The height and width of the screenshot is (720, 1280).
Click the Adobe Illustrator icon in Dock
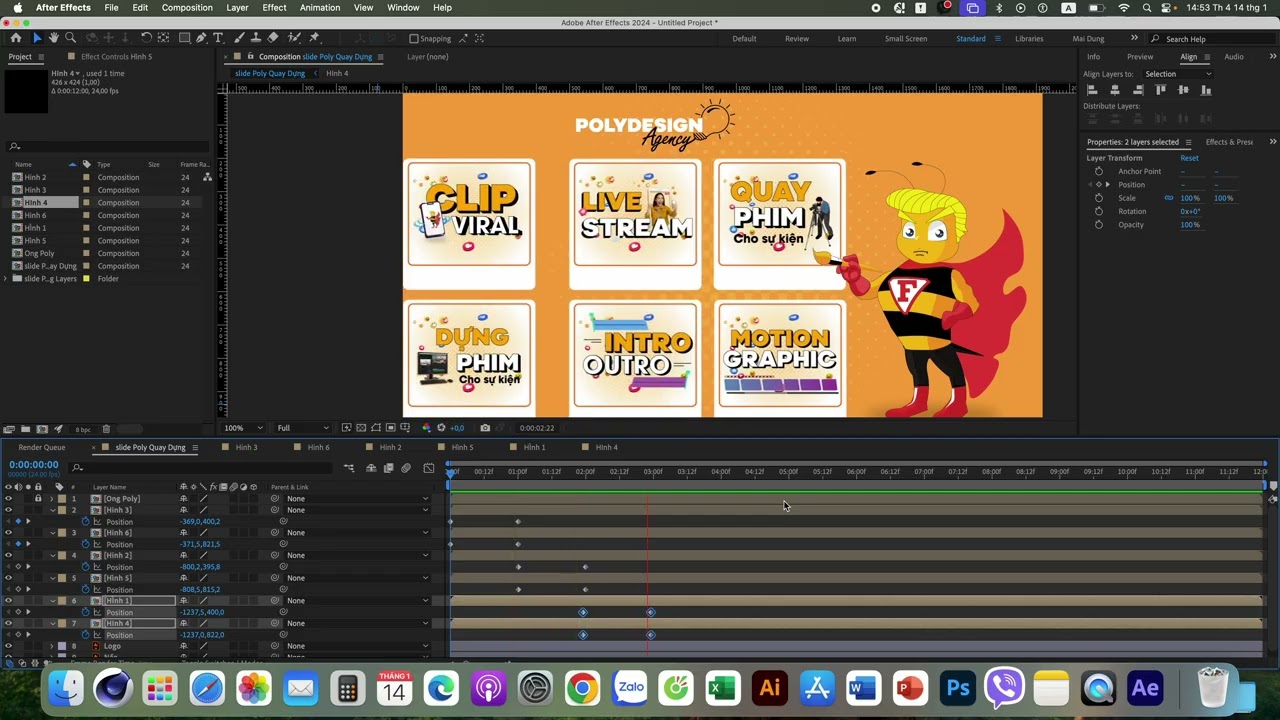coord(770,688)
